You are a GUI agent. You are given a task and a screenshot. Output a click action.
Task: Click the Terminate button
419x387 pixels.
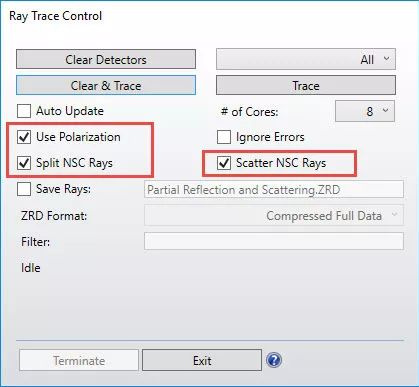79,360
